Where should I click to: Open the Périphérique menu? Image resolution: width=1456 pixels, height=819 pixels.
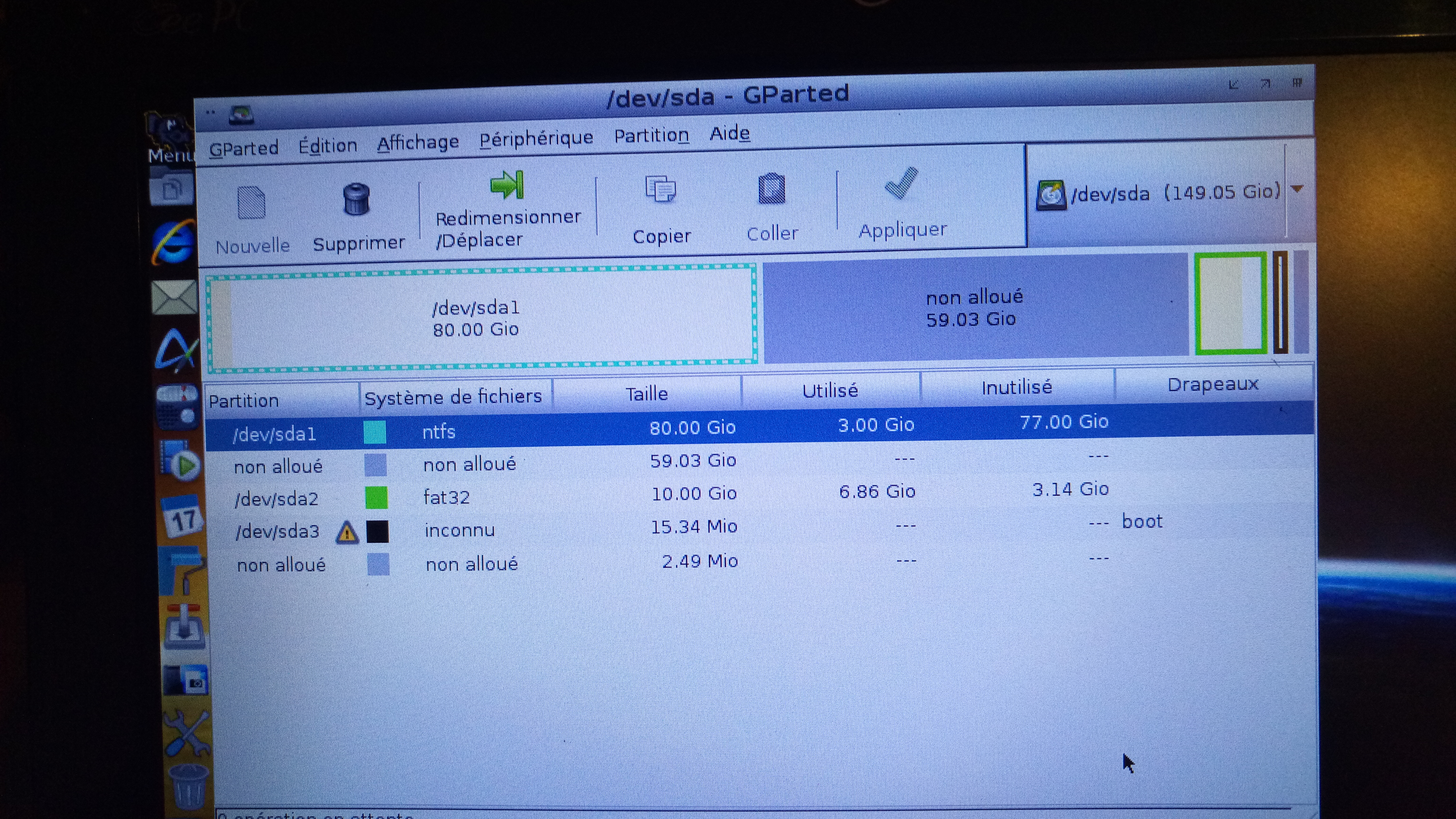[536, 138]
